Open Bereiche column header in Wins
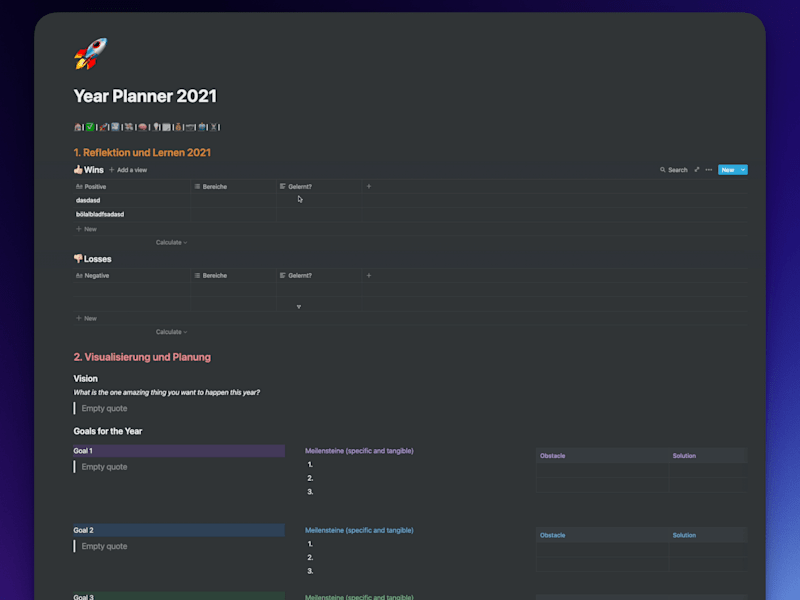Screen dimensions: 800x600 pyautogui.click(x=234, y=187)
